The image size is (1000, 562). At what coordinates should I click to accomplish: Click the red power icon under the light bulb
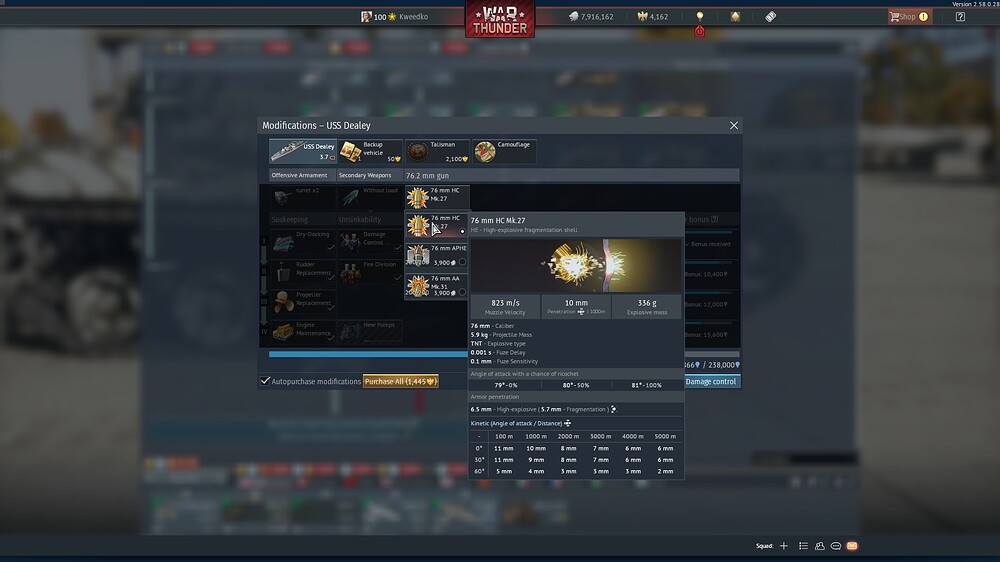(x=700, y=31)
